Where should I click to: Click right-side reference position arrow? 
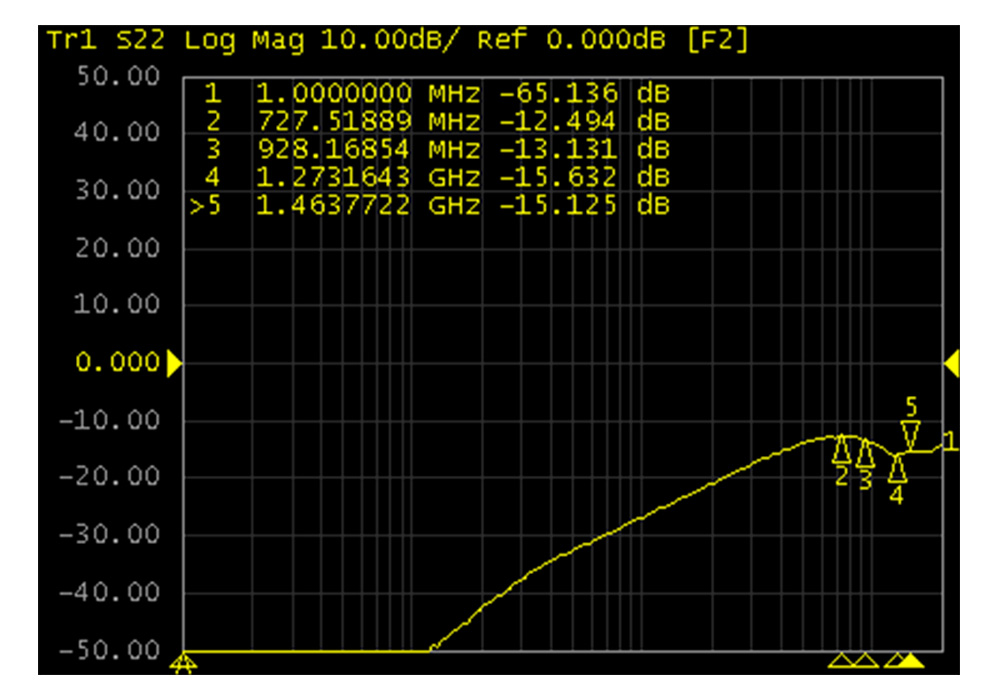click(952, 364)
